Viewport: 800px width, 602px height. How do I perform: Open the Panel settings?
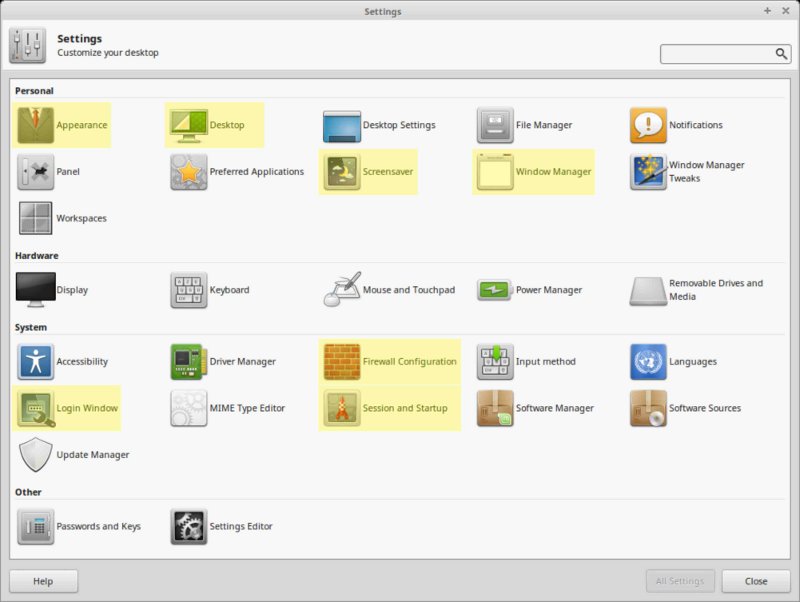36,172
